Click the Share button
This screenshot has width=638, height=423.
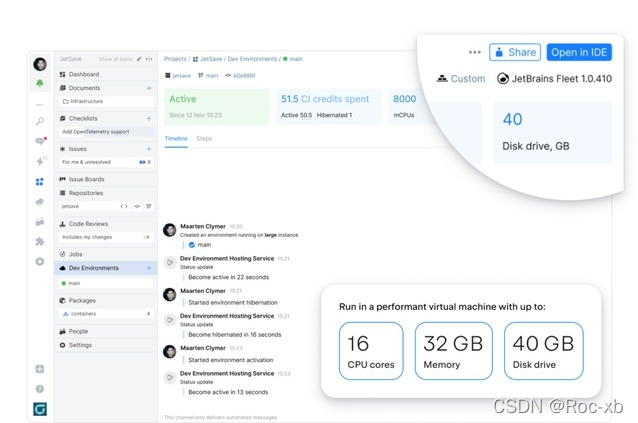515,52
